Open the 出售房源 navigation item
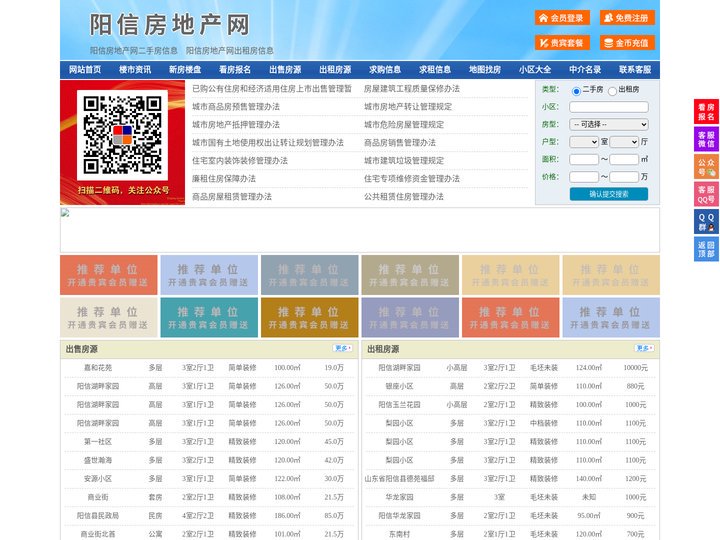The image size is (720, 540). point(285,70)
